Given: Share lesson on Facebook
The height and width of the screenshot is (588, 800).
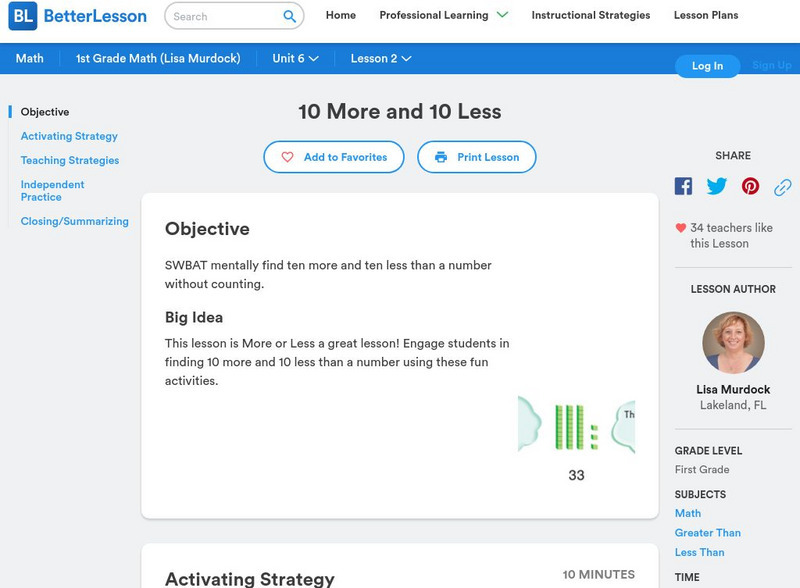Looking at the screenshot, I should point(683,186).
